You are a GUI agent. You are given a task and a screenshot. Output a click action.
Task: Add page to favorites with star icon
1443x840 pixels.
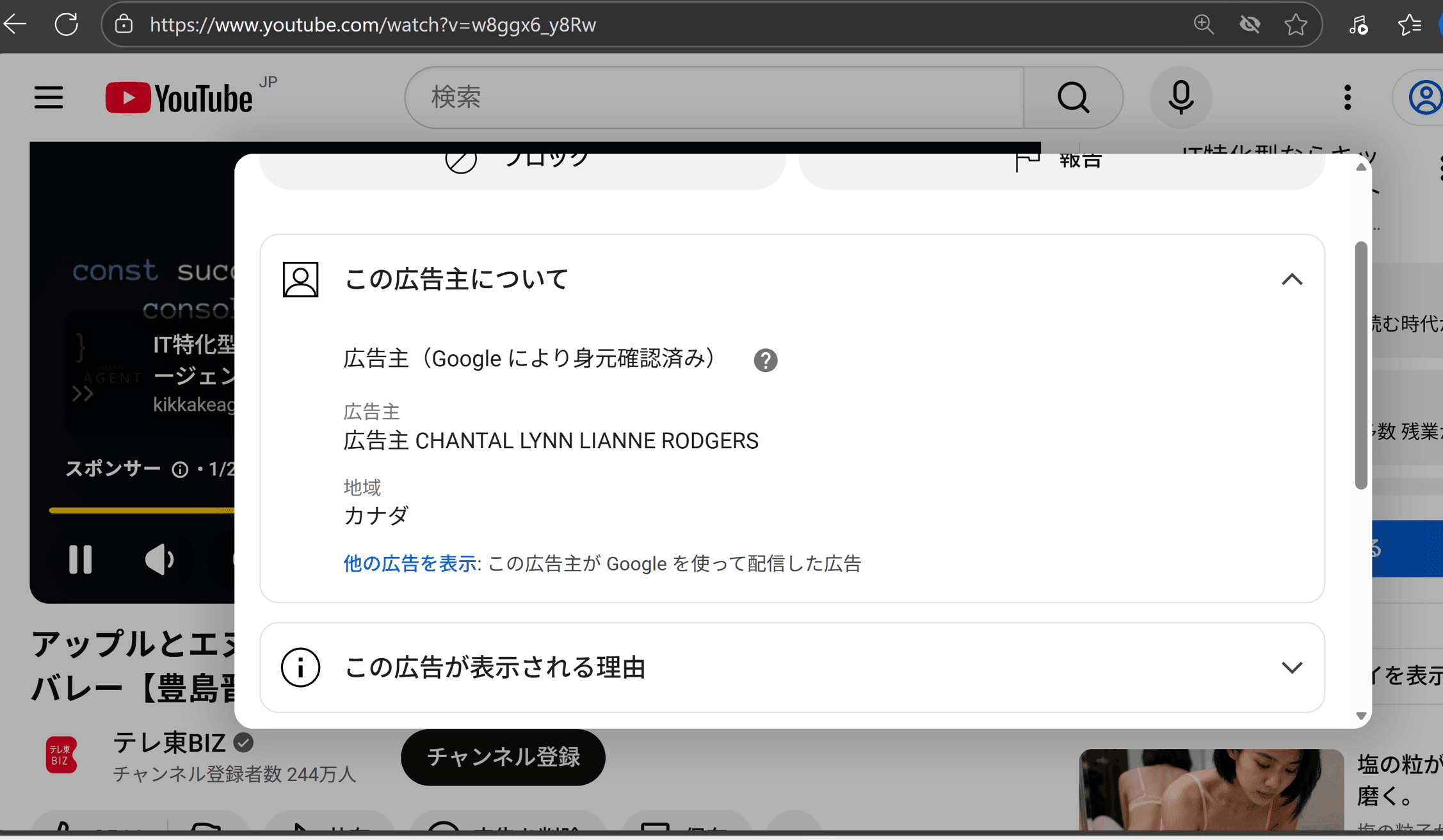pos(1296,24)
